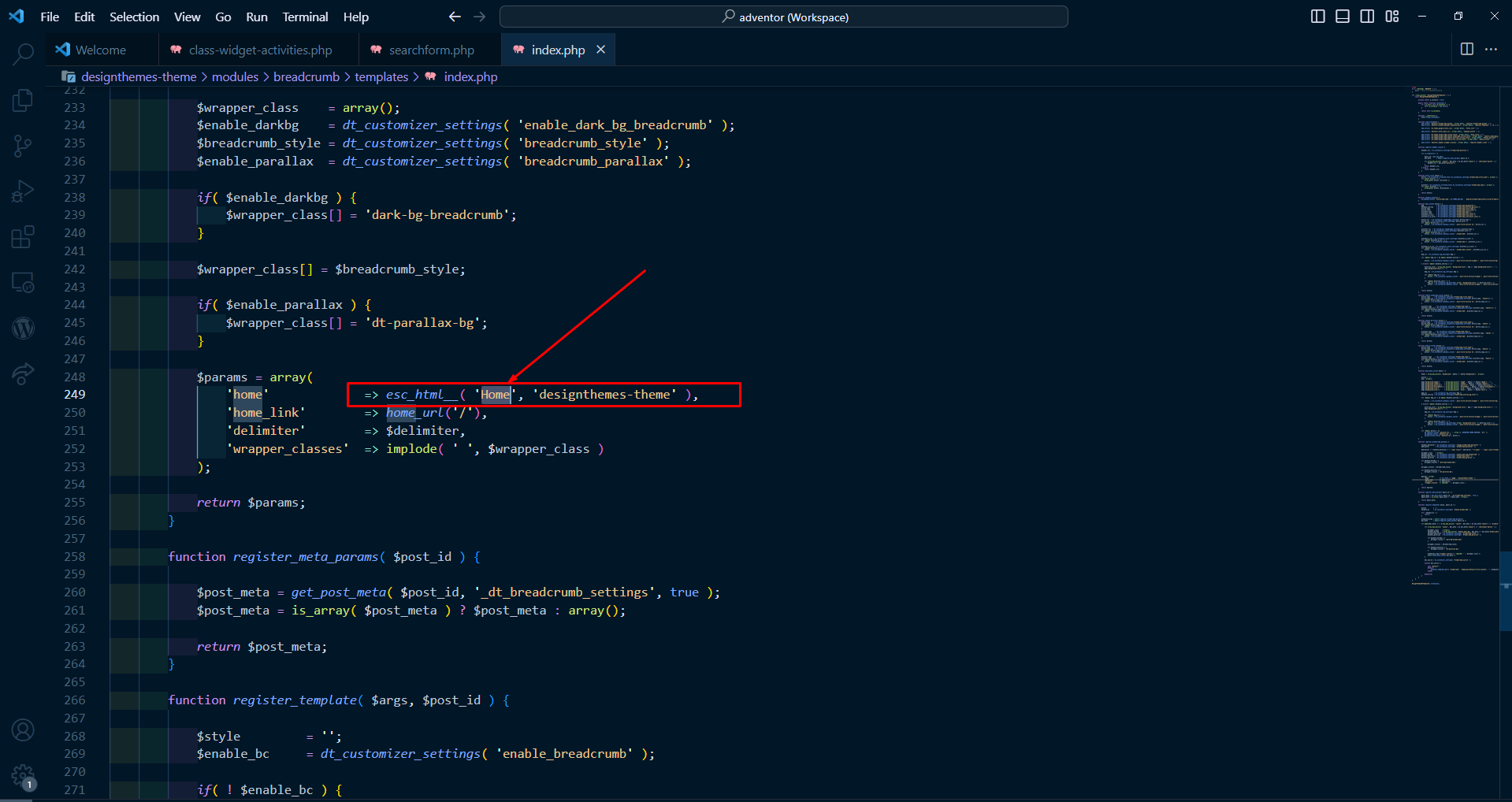The height and width of the screenshot is (802, 1512).
Task: Go forward with the right arrow
Action: pyautogui.click(x=480, y=17)
